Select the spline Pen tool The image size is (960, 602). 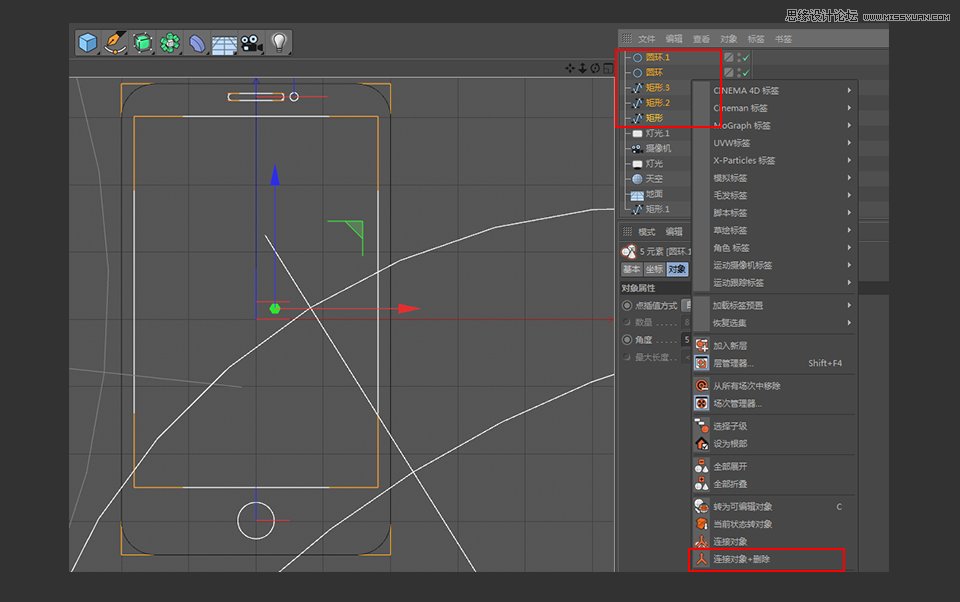pyautogui.click(x=115, y=43)
